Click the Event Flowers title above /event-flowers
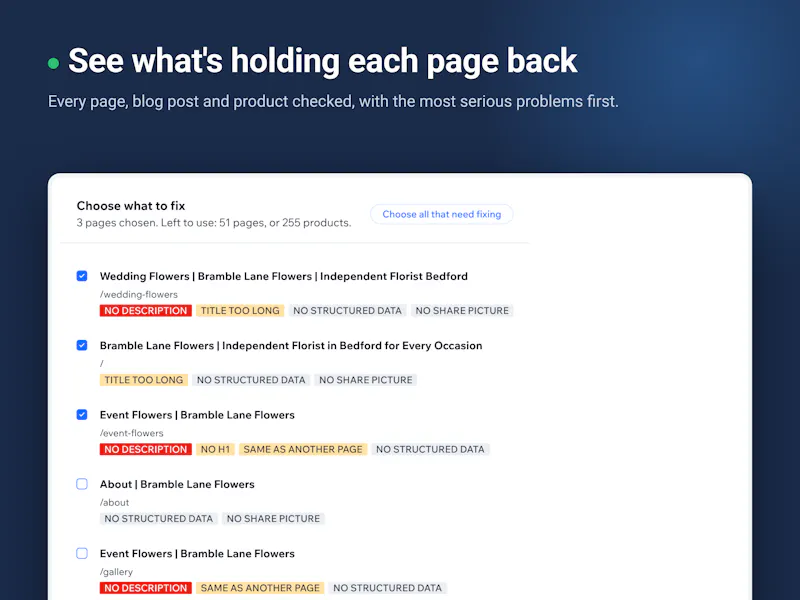 coord(197,415)
